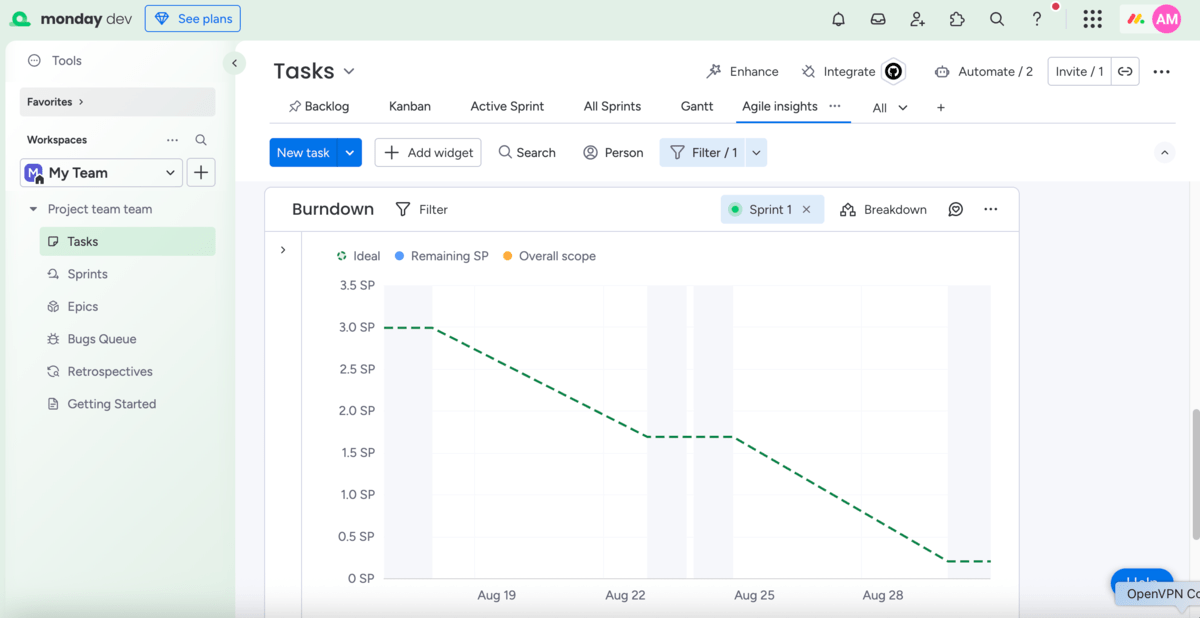Expand the New task dropdown arrow
1200x618 pixels.
(347, 152)
